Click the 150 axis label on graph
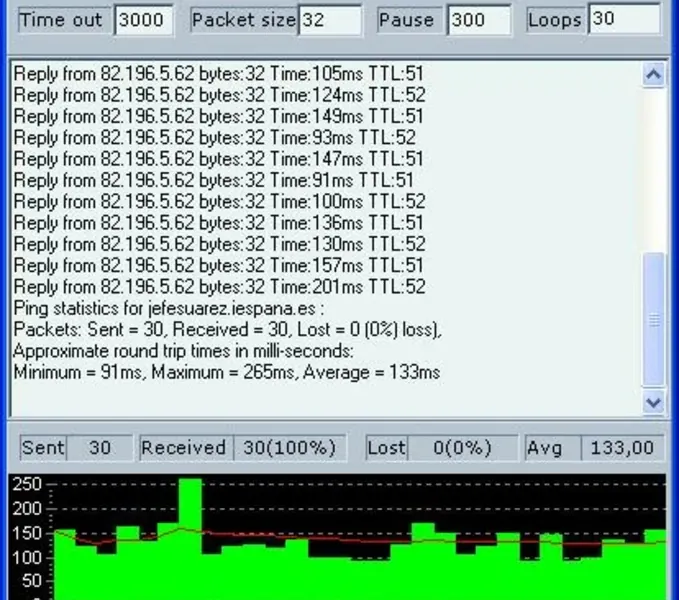 tap(27, 533)
